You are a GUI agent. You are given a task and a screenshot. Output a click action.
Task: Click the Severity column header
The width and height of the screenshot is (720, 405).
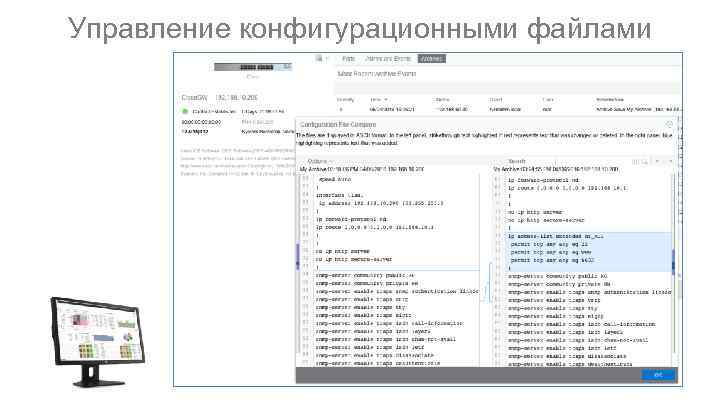[345, 100]
